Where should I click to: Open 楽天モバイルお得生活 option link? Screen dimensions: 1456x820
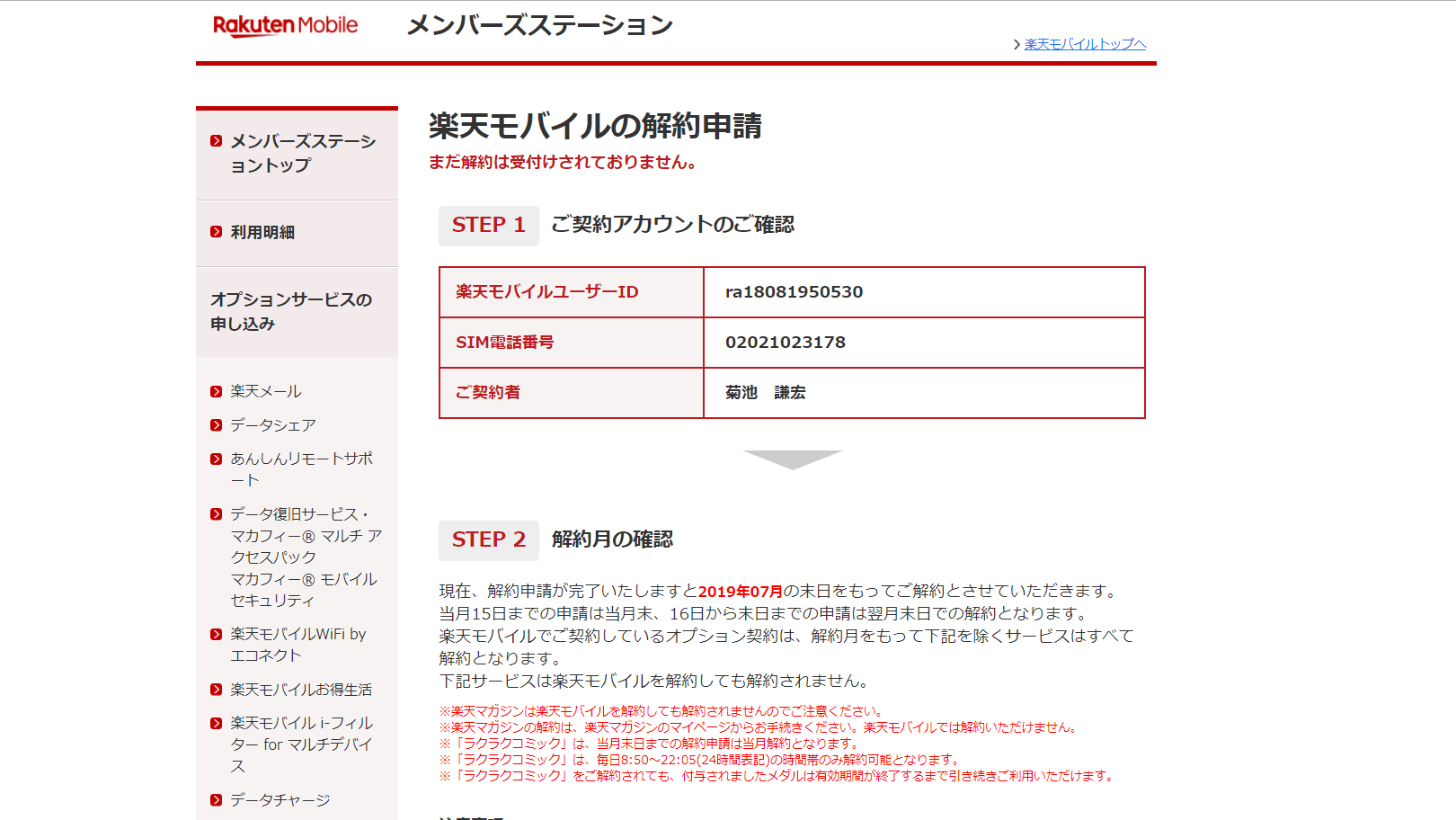(x=301, y=690)
